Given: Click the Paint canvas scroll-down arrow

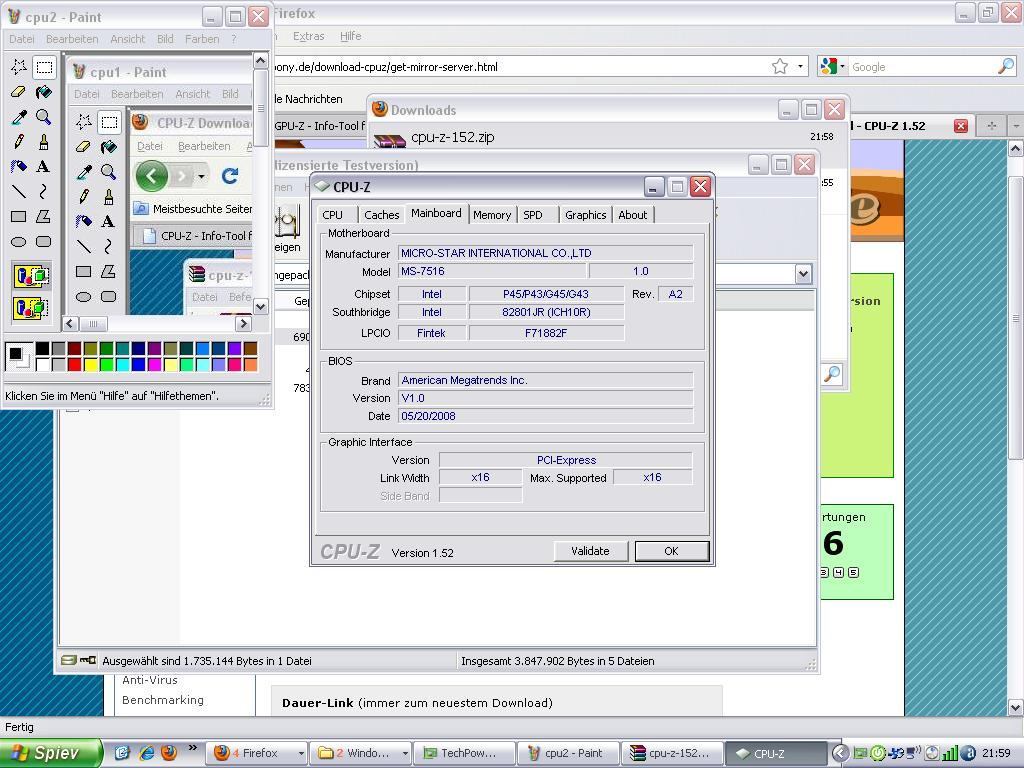Looking at the screenshot, I should 260,306.
